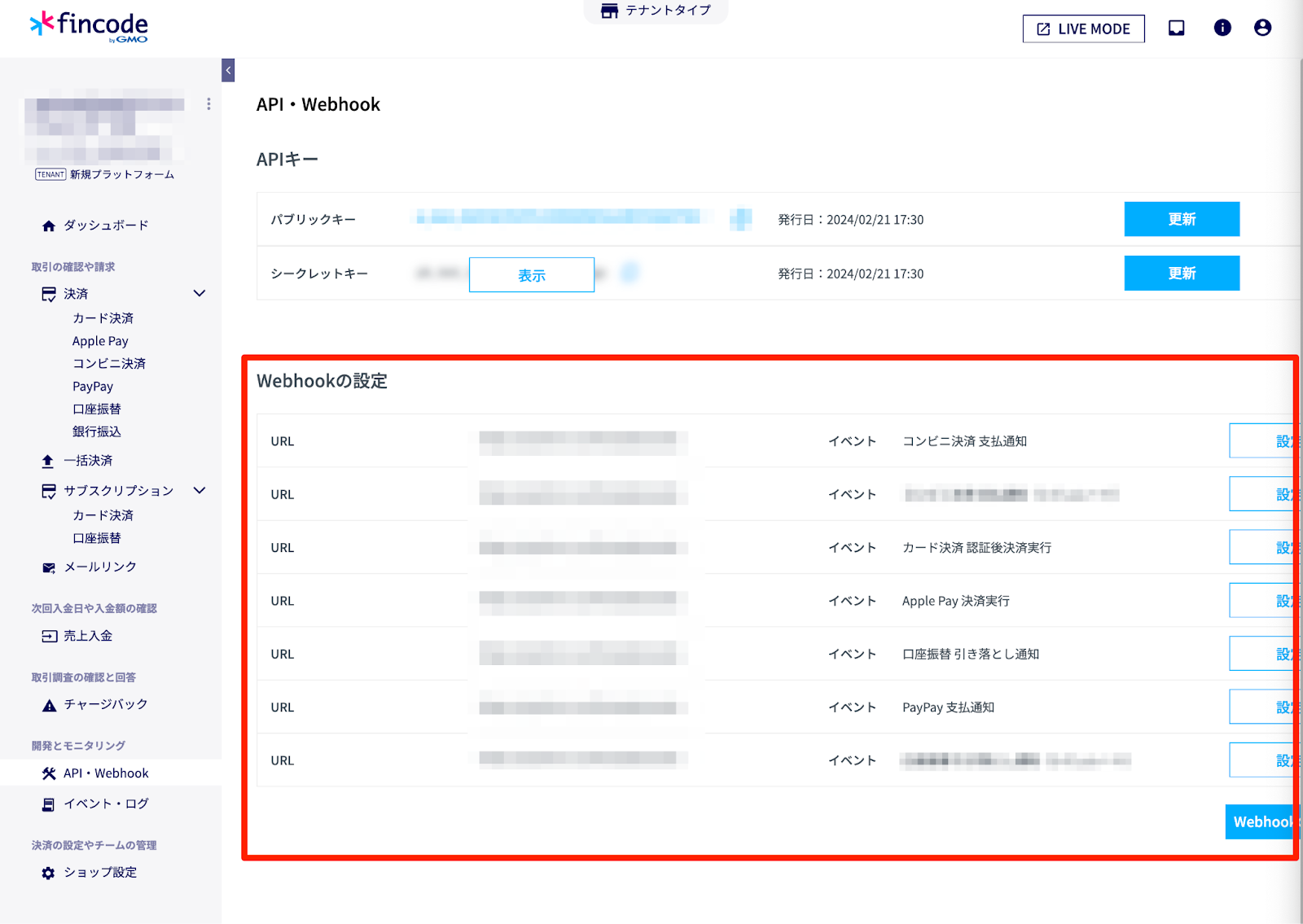Open 売上入金 in sidebar
This screenshot has width=1303, height=924.
(x=88, y=636)
